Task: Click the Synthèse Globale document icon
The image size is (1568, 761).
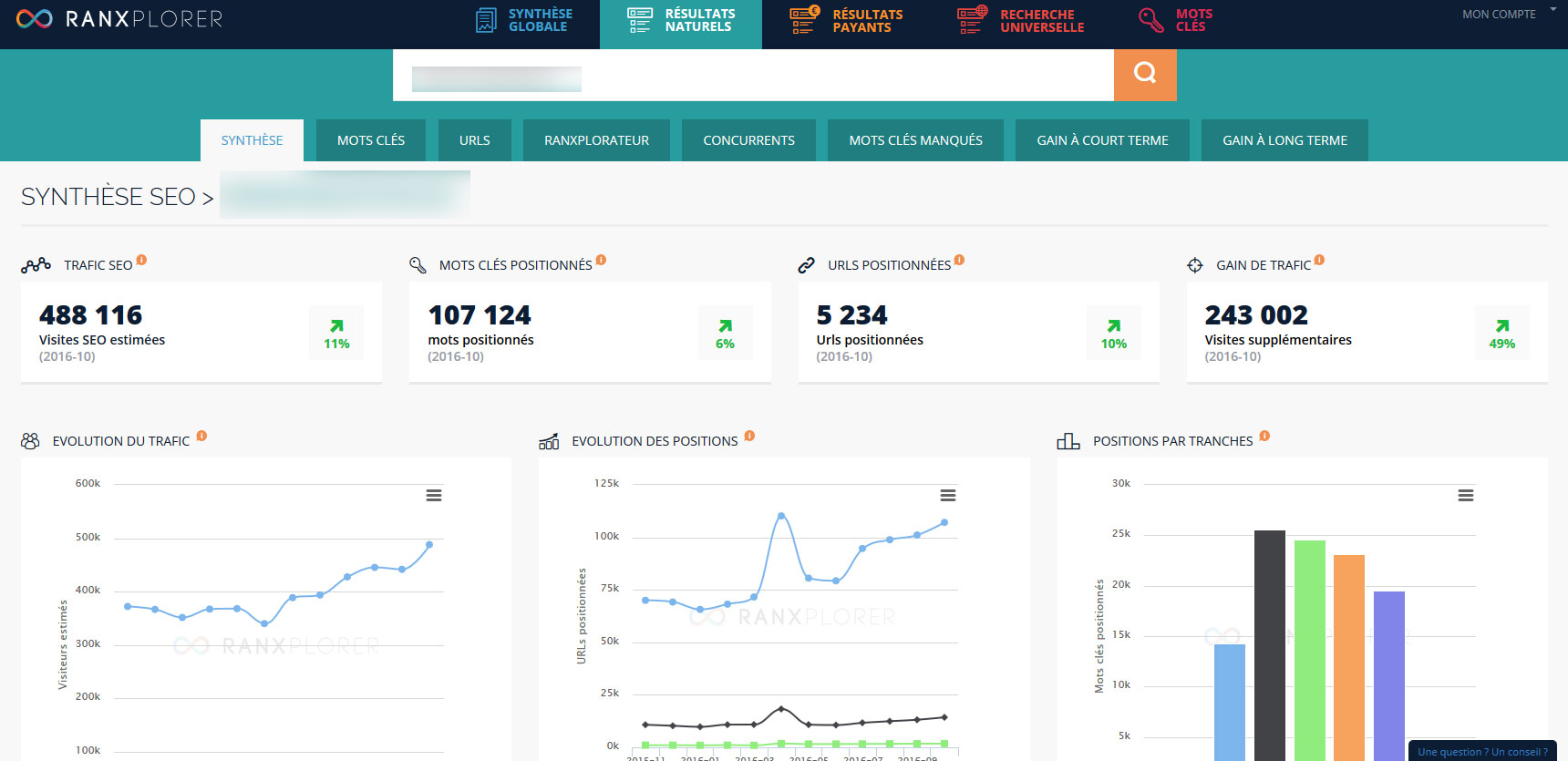Action: pos(487,20)
